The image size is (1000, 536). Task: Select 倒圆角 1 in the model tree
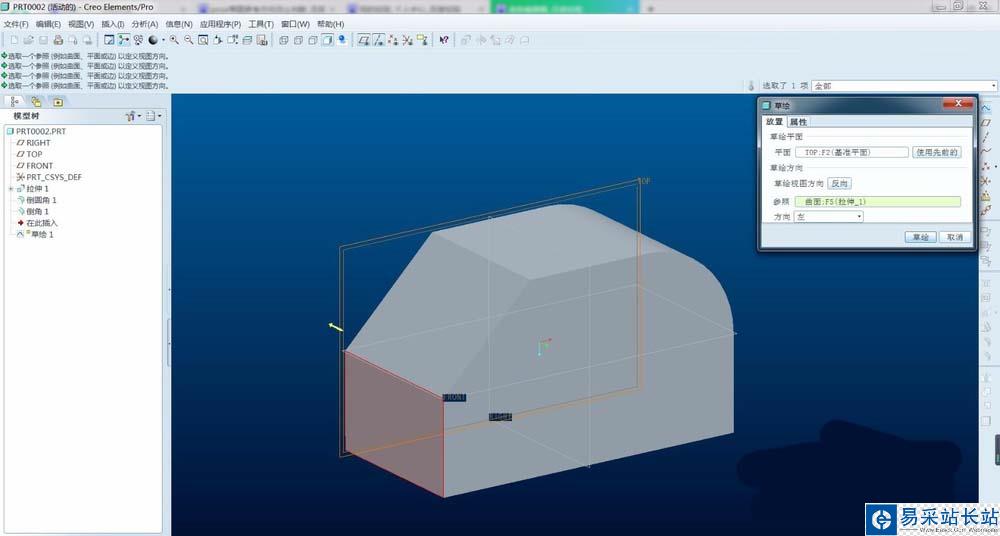[36, 200]
